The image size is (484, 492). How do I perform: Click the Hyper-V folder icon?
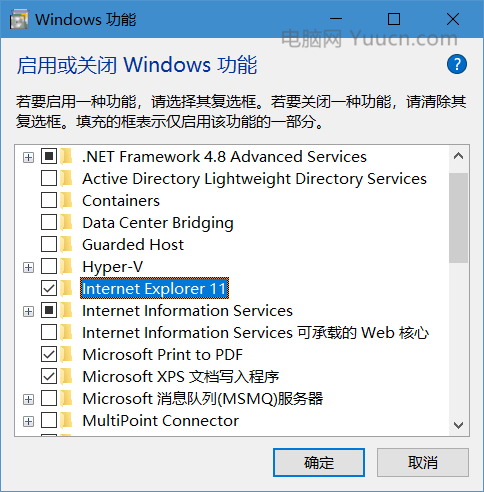67,267
